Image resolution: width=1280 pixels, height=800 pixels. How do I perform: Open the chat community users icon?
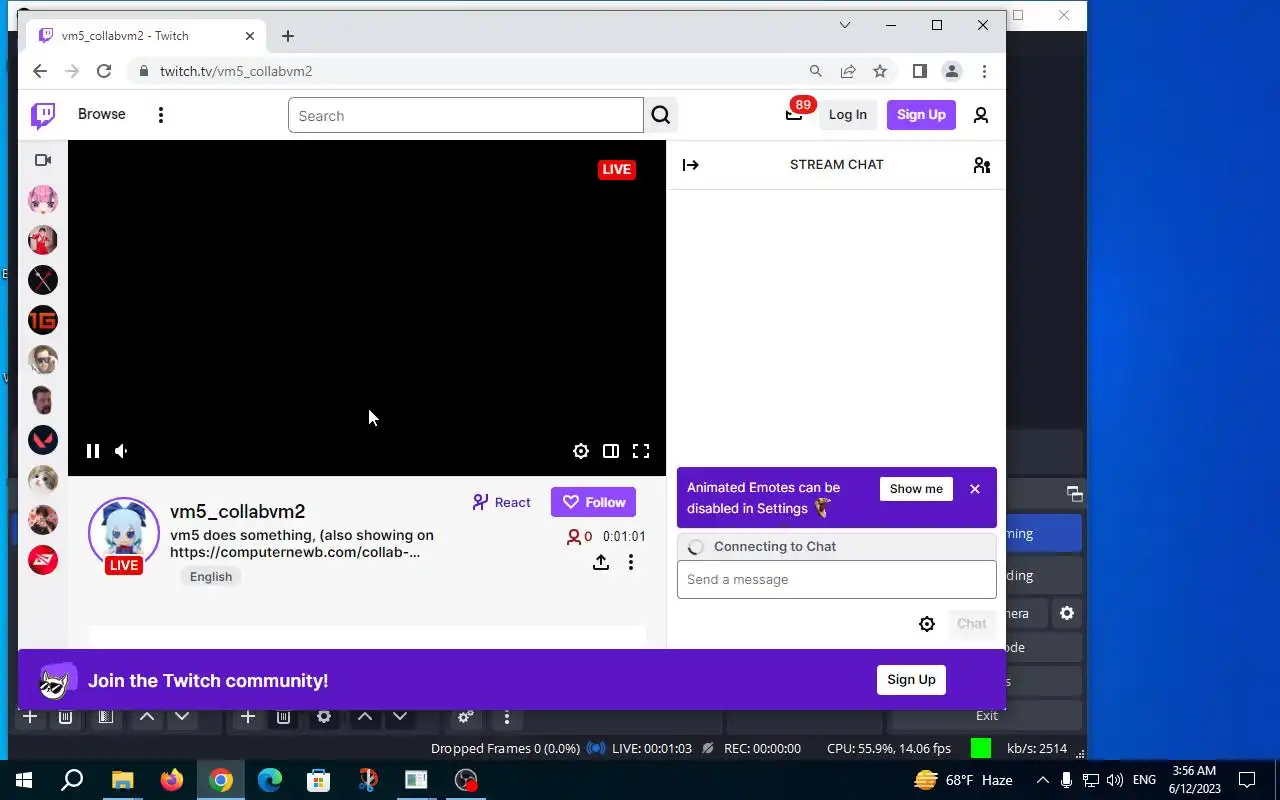coord(982,165)
